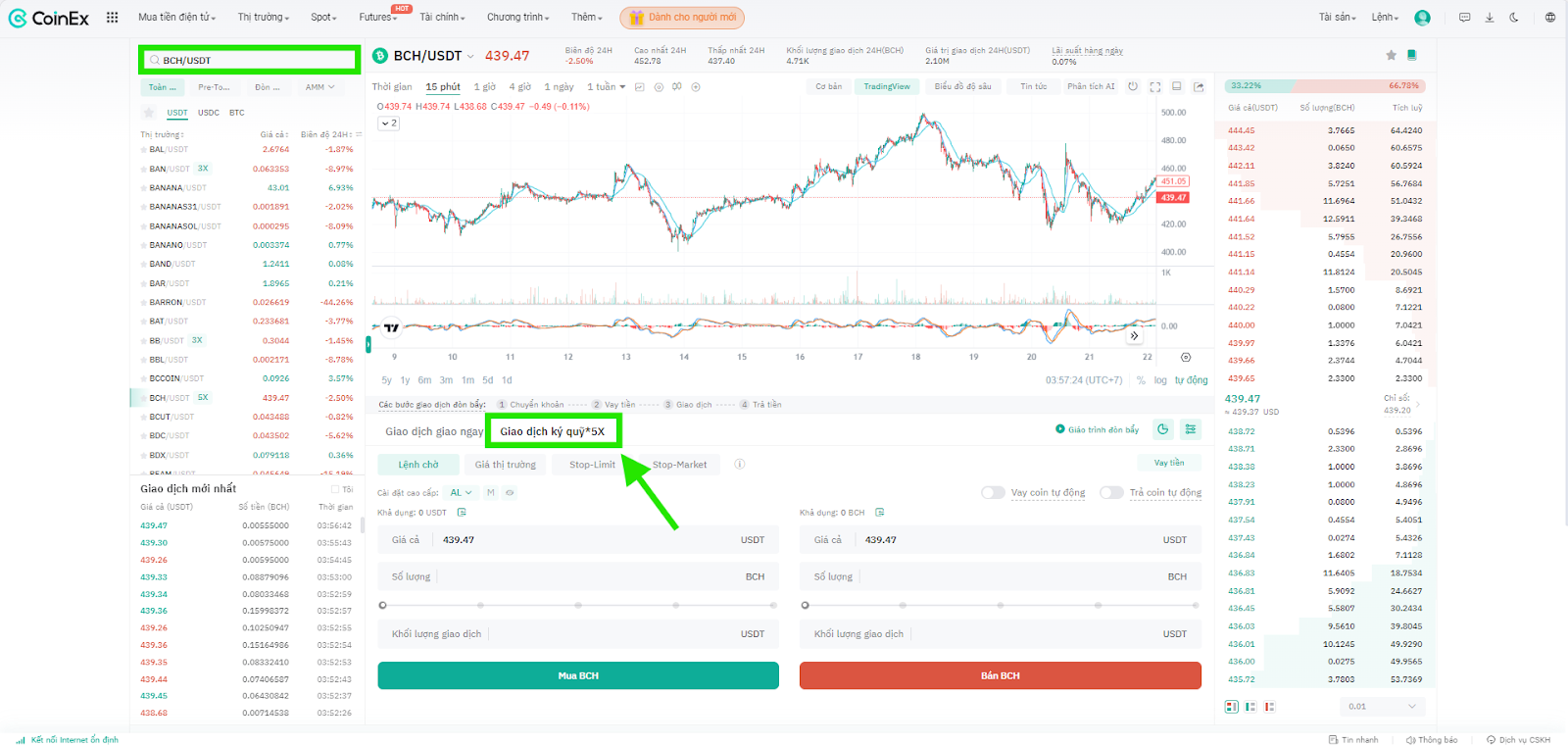Click Dành cho người mới promo button
This screenshot has width=1568, height=746.
(x=682, y=18)
